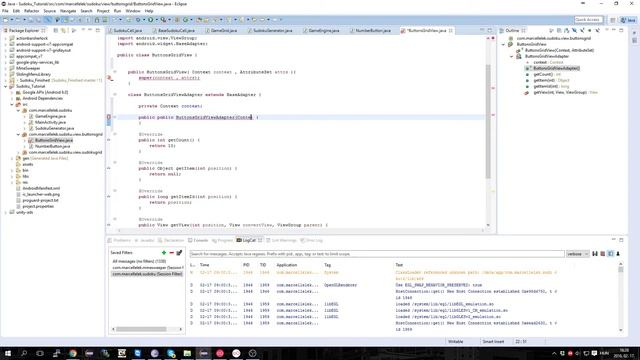Open the Window menu
This screenshot has height=360, width=640.
[x=133, y=11]
